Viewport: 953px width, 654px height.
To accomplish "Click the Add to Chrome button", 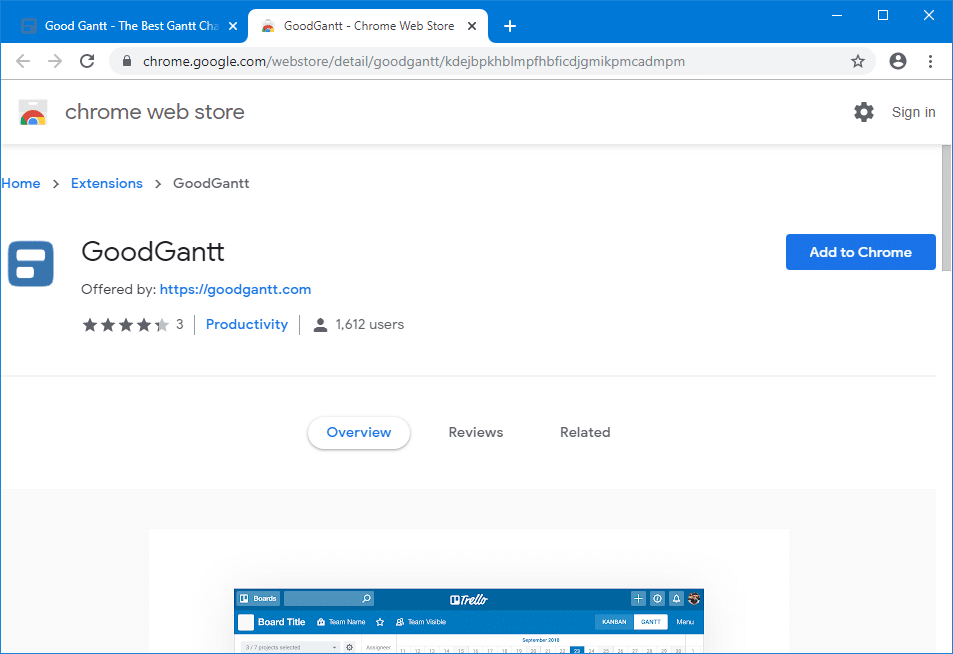I will point(861,252).
